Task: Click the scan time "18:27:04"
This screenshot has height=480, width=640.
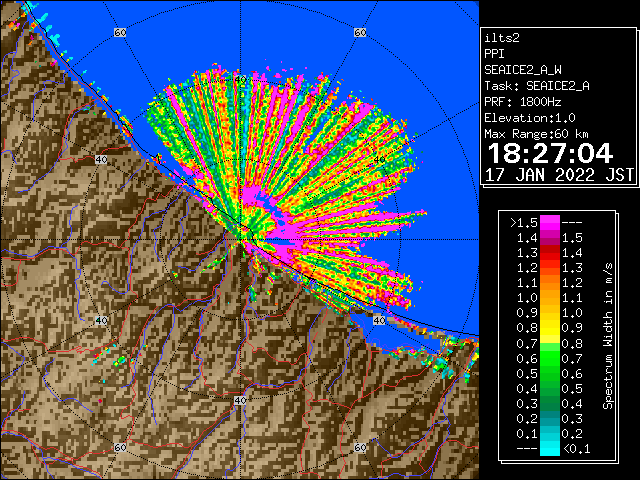Action: point(551,153)
